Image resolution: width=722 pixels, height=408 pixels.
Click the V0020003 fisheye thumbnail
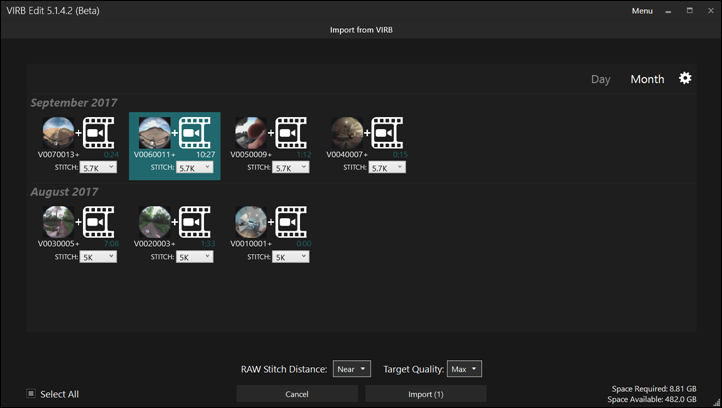click(x=155, y=222)
